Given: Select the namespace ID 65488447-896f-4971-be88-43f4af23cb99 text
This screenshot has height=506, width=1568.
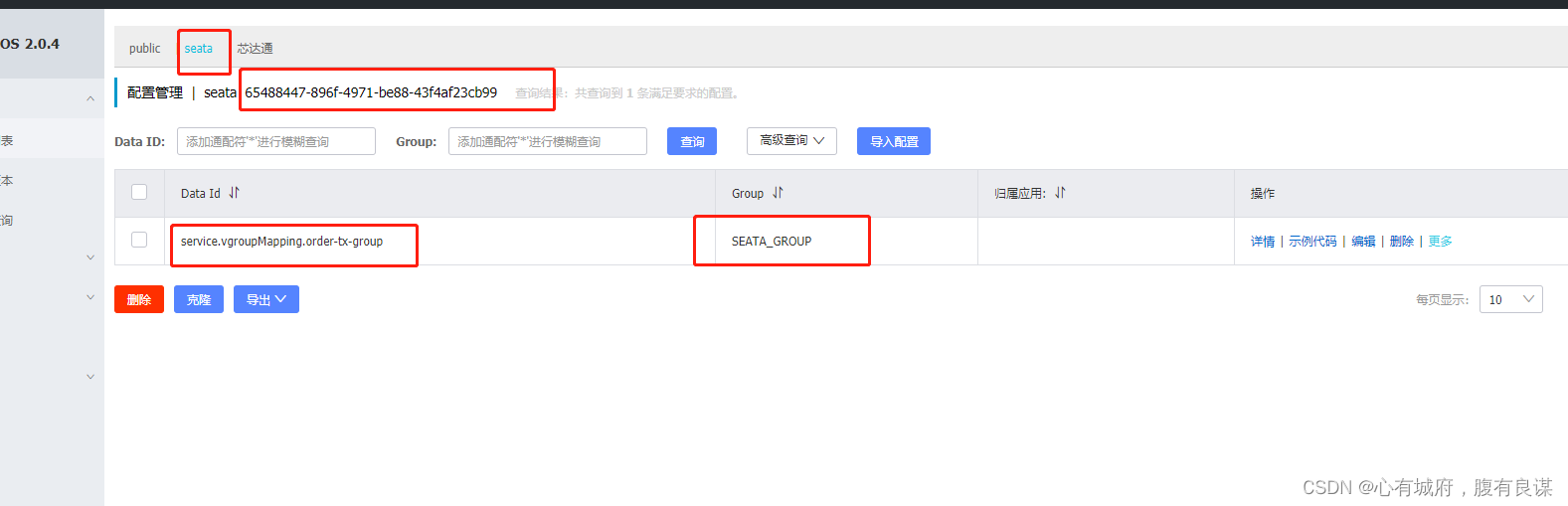Looking at the screenshot, I should coord(371,92).
